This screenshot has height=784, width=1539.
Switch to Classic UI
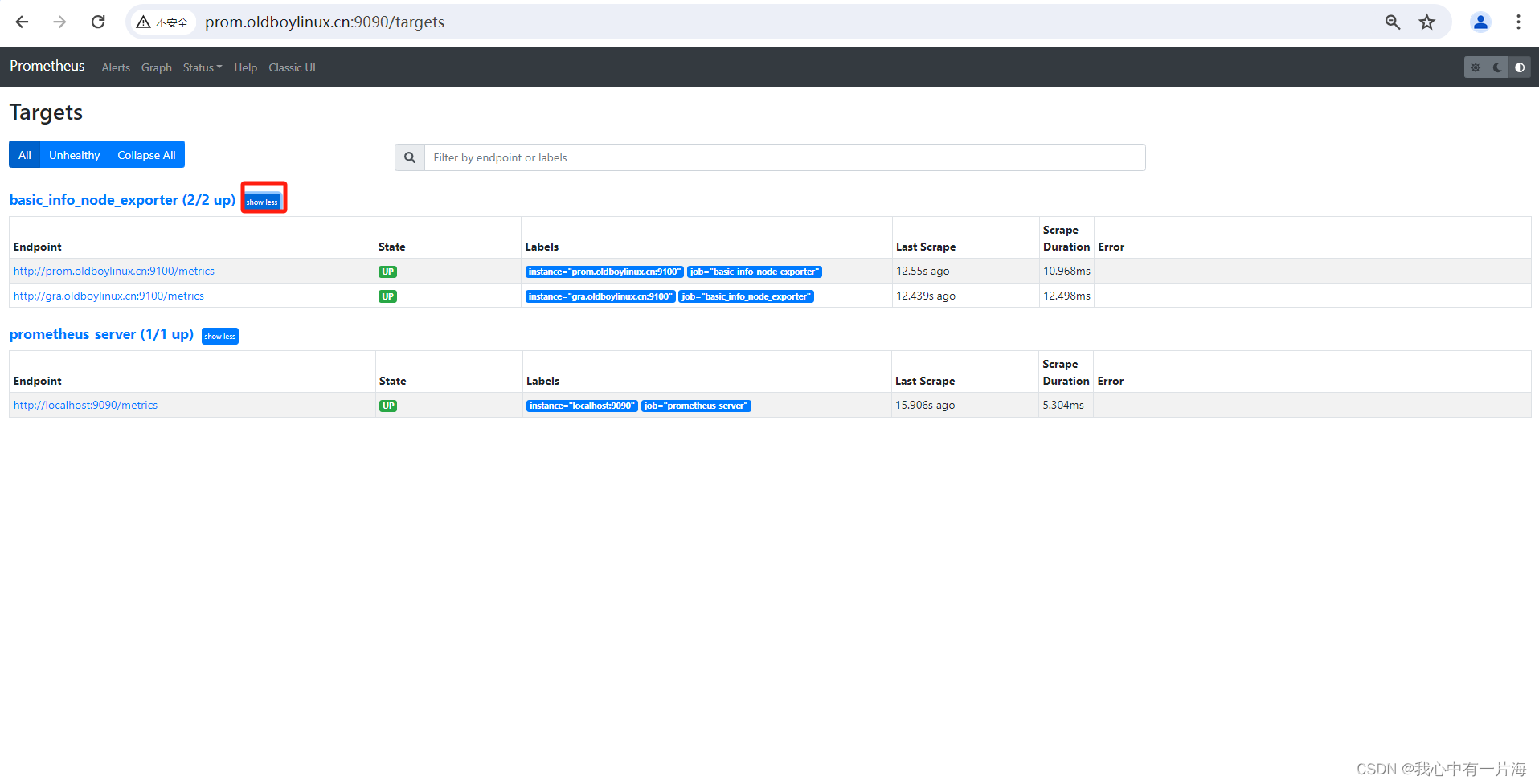[292, 67]
